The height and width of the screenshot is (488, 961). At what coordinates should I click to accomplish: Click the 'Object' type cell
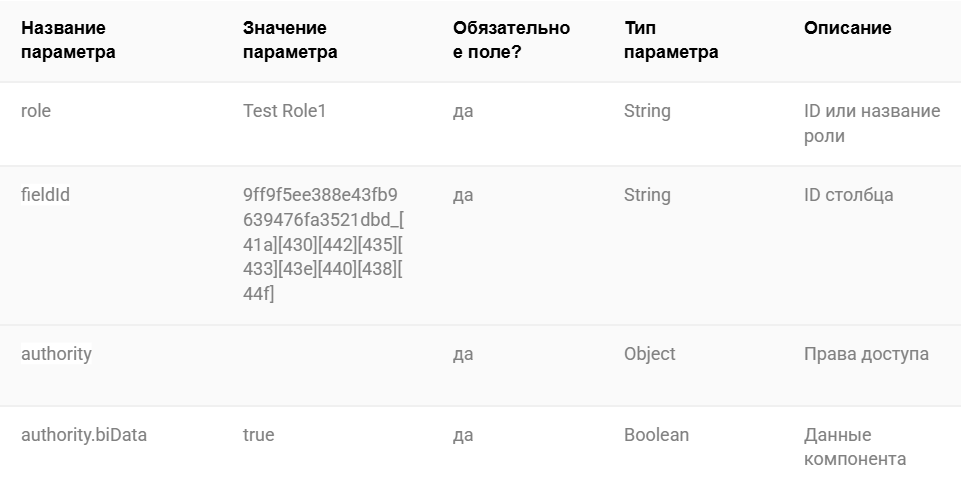click(650, 354)
